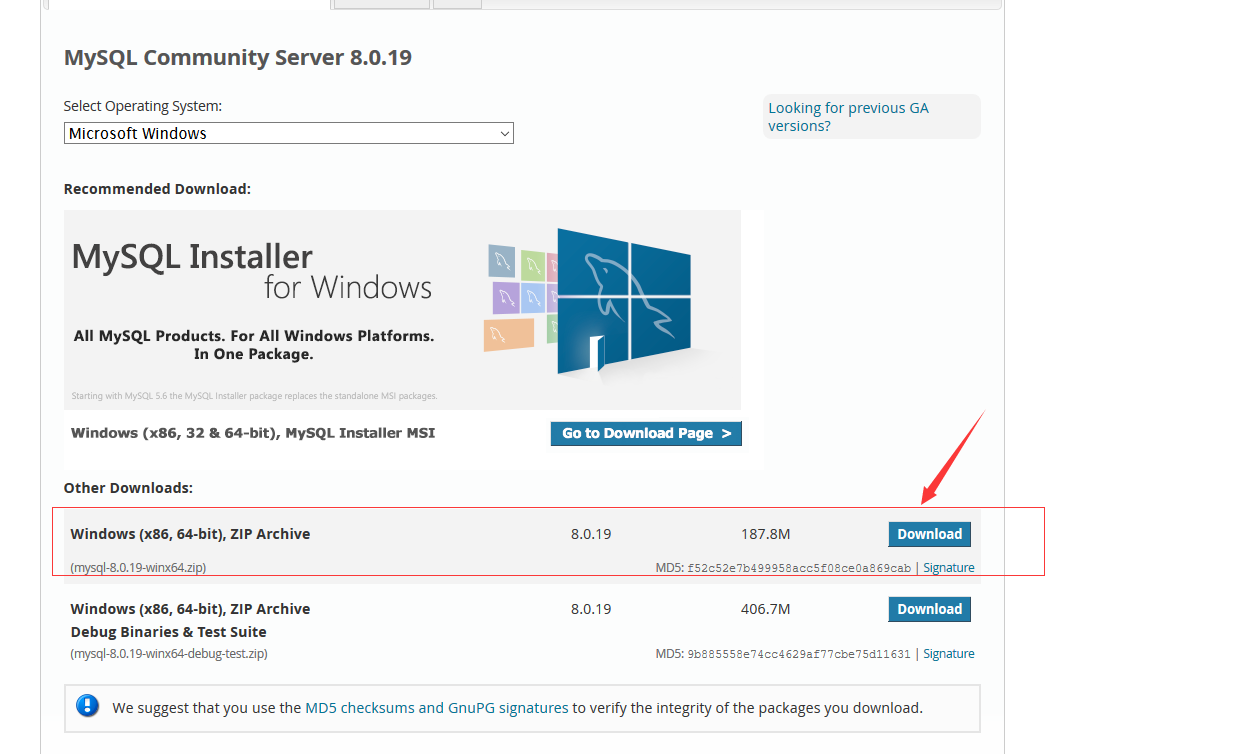Select the MD5 hash of the ZIP Archive
The image size is (1239, 754).
(798, 567)
